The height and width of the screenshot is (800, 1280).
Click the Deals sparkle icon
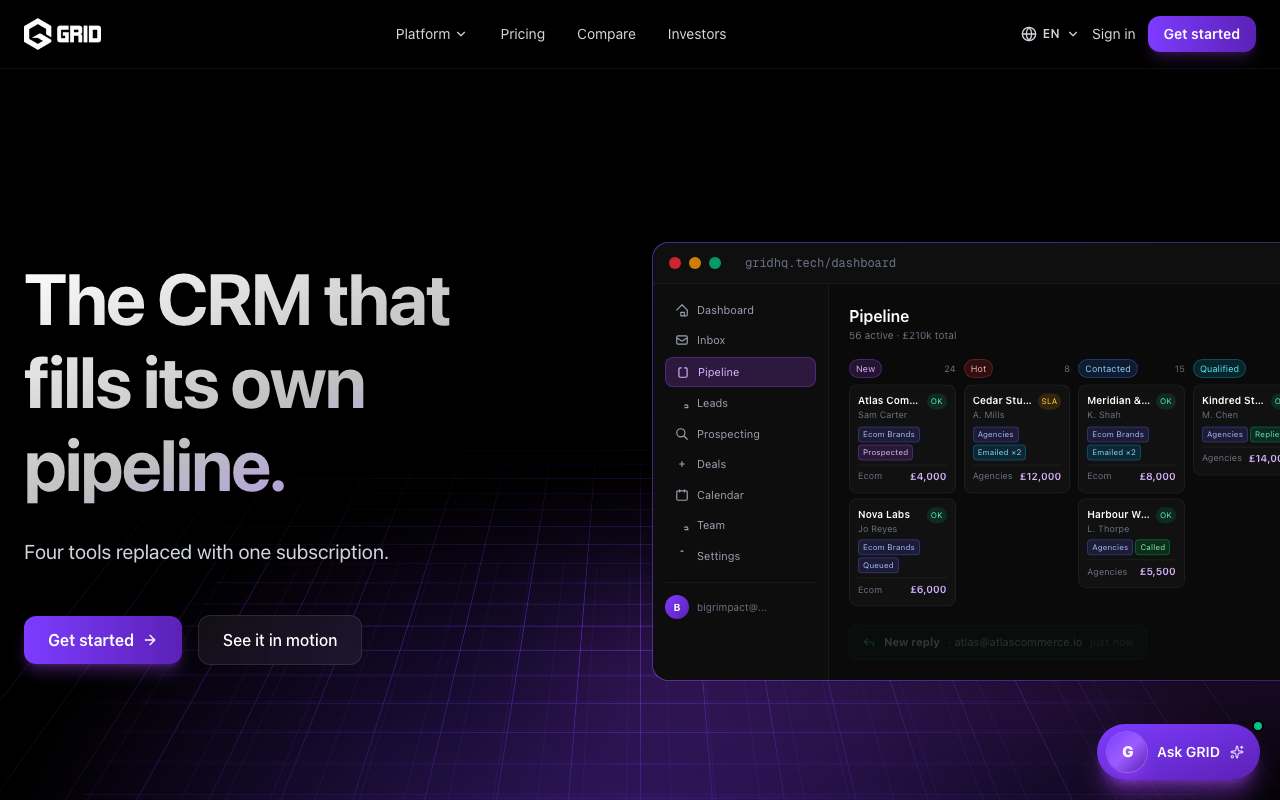tap(682, 464)
